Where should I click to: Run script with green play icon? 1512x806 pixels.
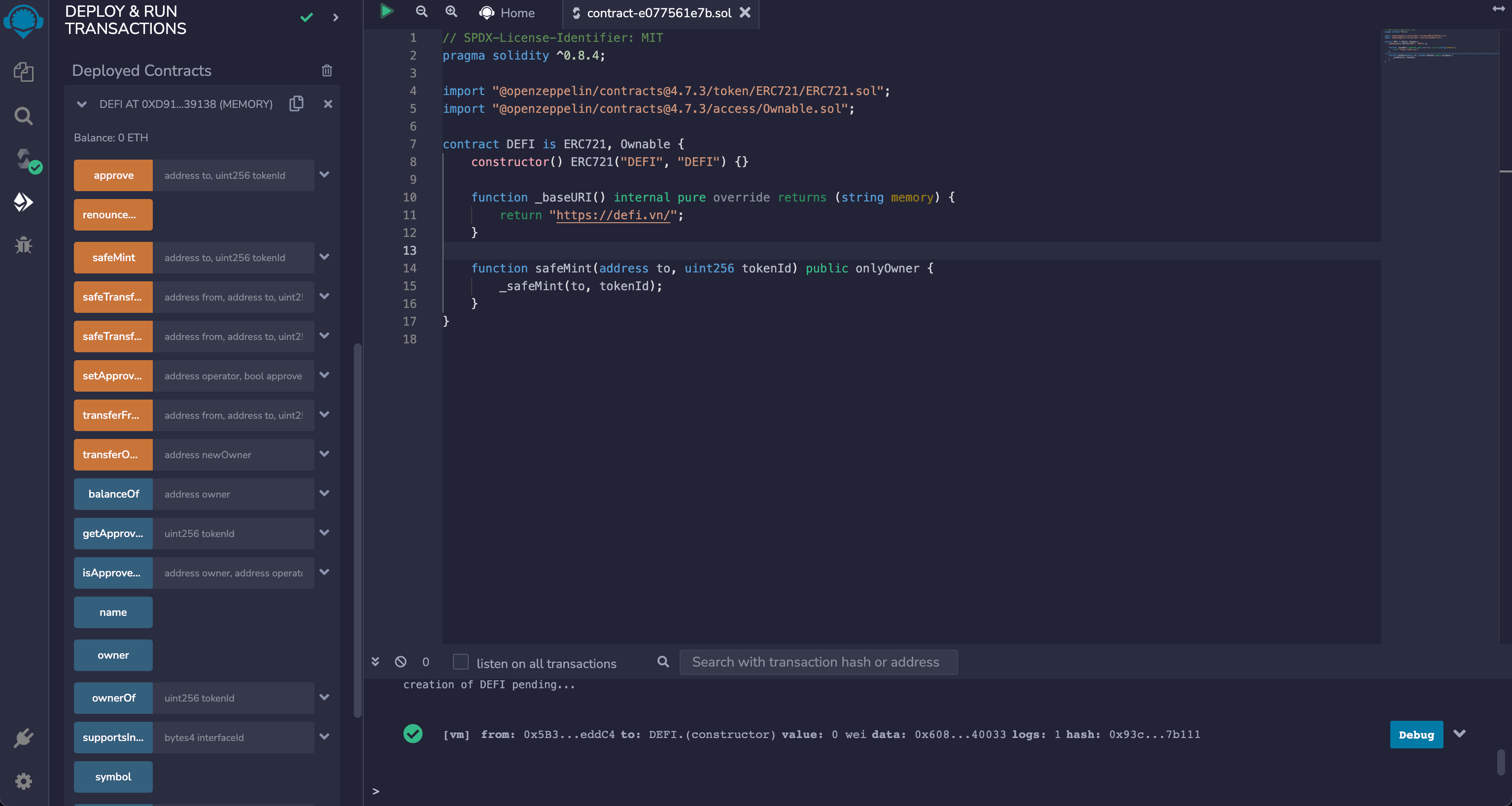(x=386, y=11)
